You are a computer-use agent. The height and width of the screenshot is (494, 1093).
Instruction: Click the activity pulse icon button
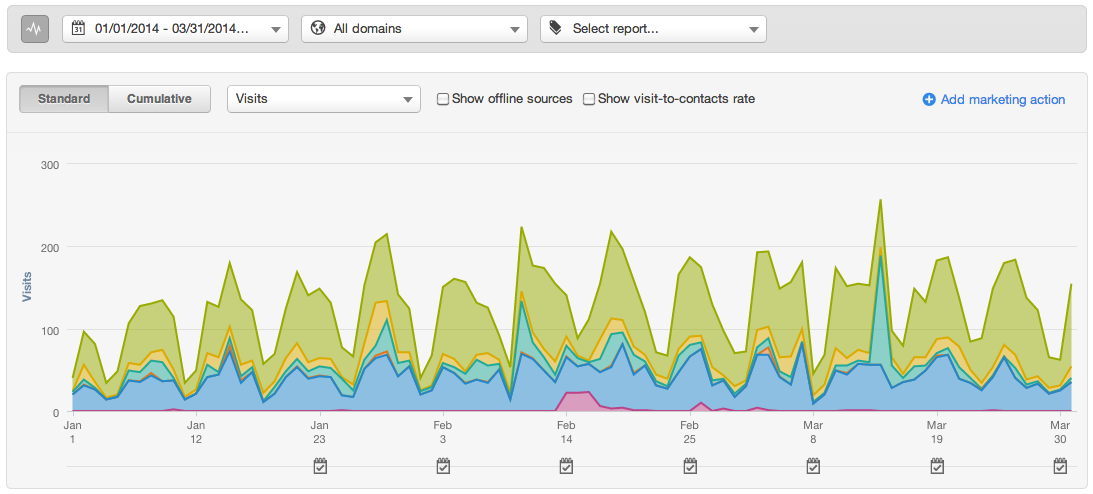[x=35, y=29]
